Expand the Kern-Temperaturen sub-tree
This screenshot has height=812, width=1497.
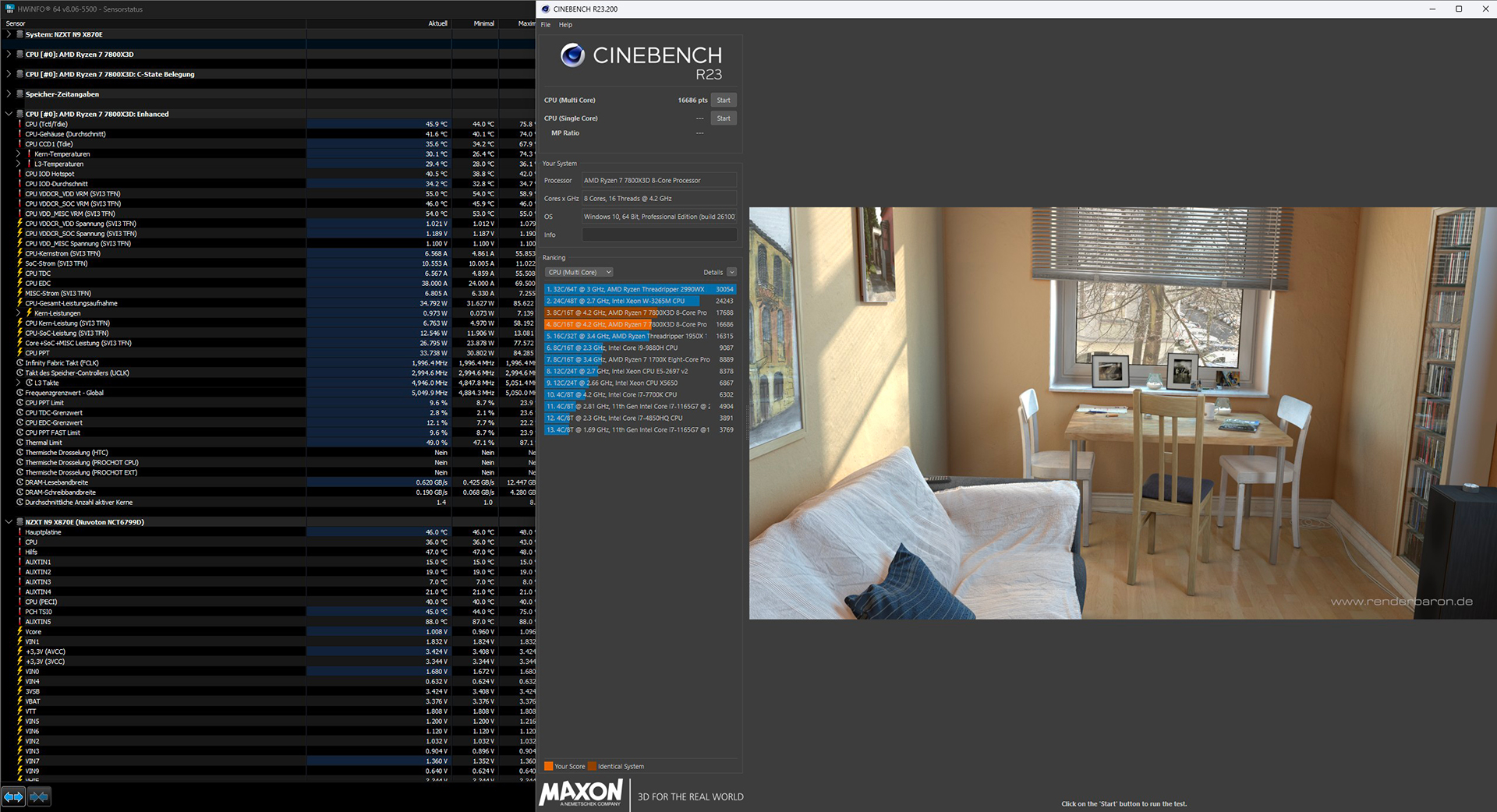(18, 154)
